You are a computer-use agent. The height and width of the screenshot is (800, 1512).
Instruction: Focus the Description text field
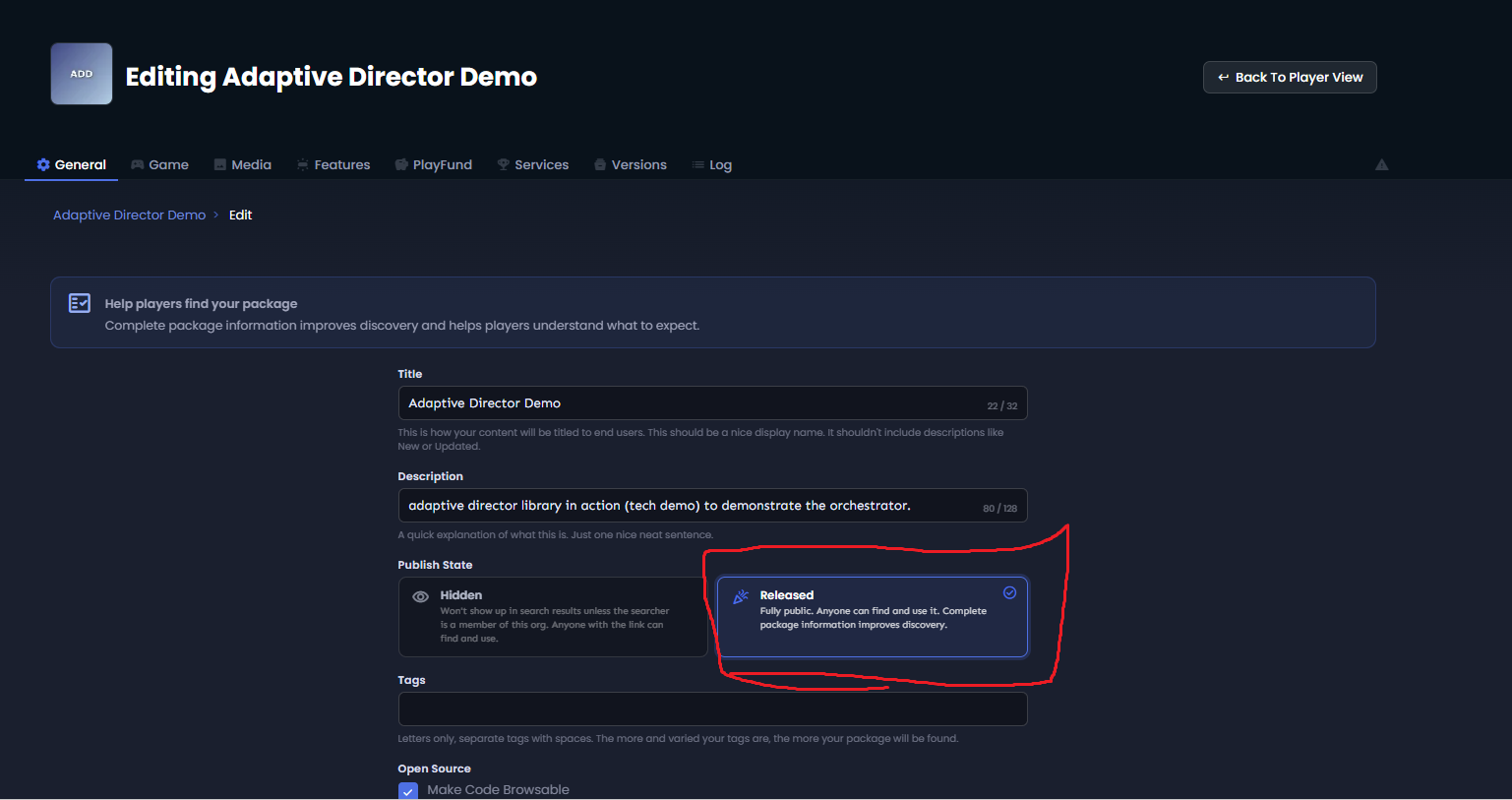(x=712, y=506)
